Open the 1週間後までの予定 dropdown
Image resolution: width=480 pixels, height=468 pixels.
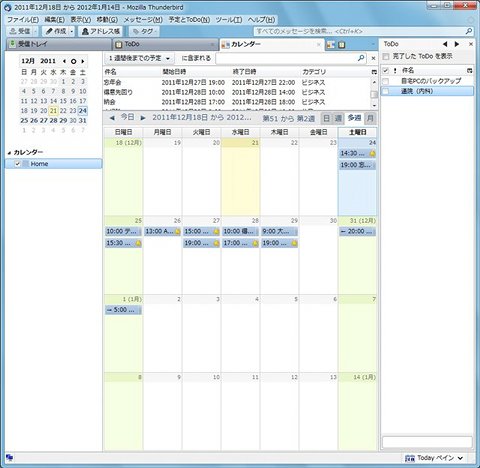tap(139, 58)
